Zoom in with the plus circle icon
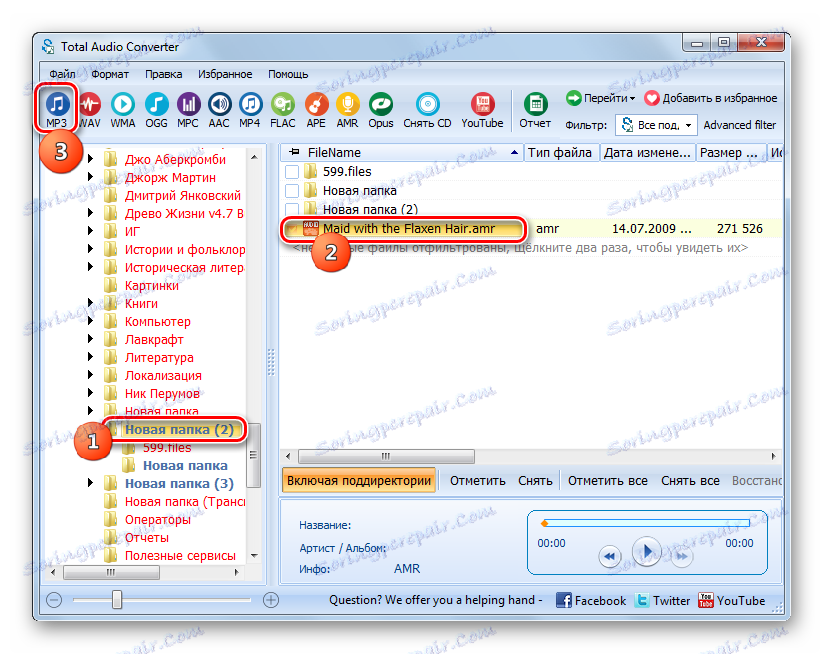 click(x=271, y=599)
